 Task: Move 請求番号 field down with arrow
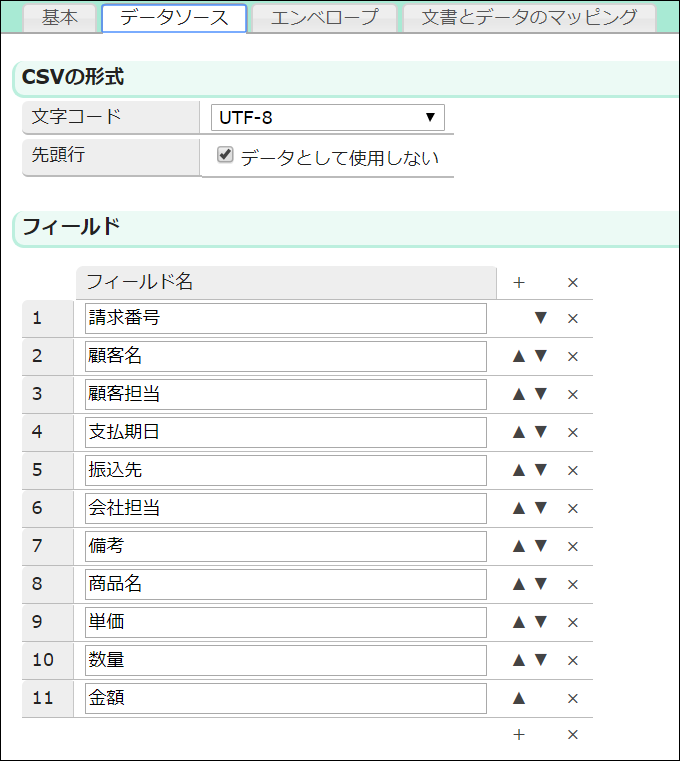coord(541,318)
